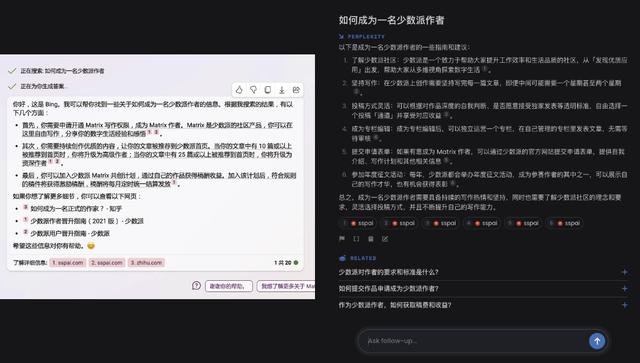Screen dimensions: 640x363
Task: Open the zhihu.com source chip
Action: [147, 263]
